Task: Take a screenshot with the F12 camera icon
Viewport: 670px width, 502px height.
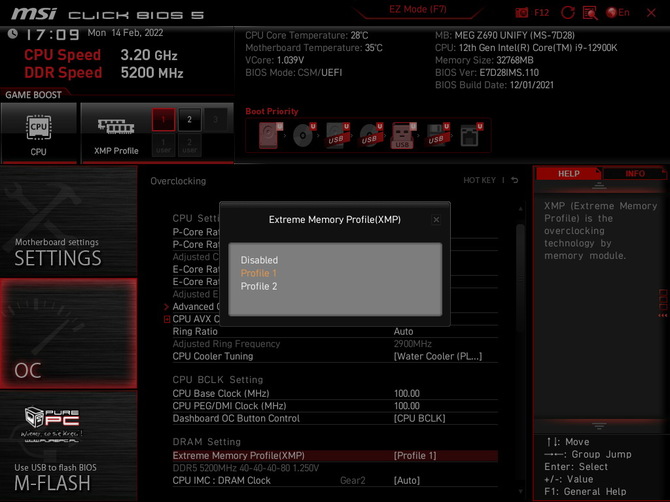Action: [x=521, y=12]
